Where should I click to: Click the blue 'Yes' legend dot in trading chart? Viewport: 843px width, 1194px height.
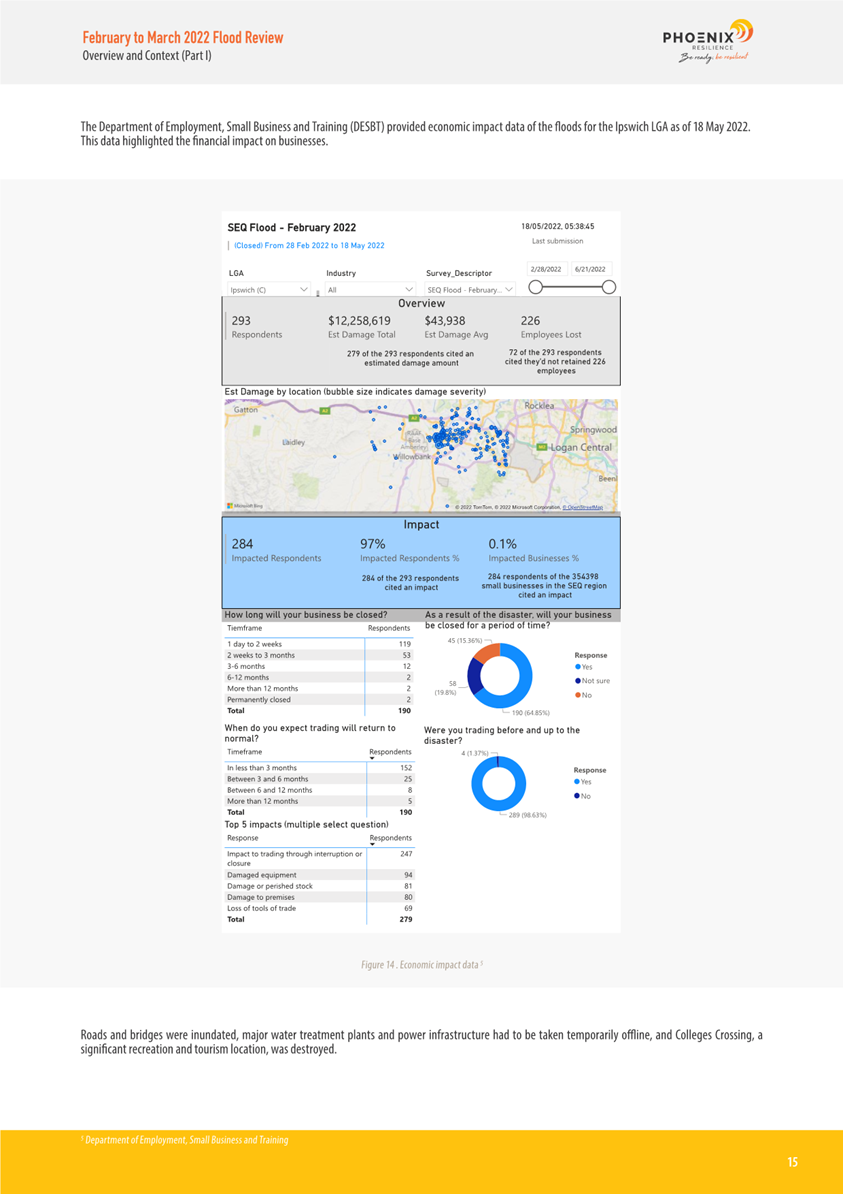click(578, 782)
